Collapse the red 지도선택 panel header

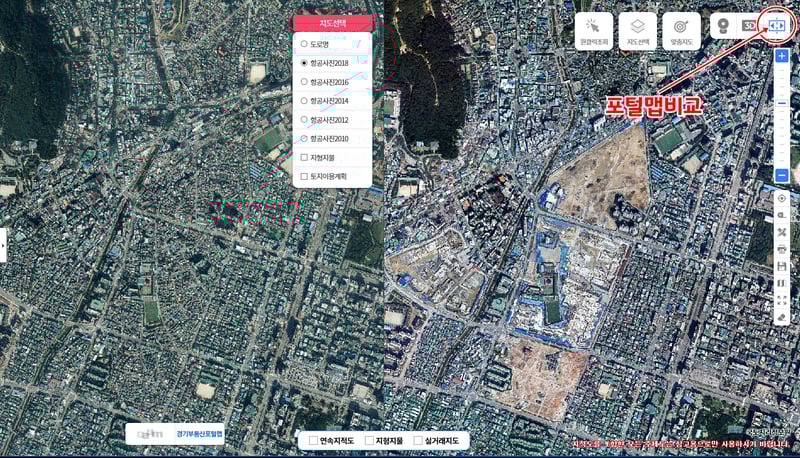click(332, 22)
